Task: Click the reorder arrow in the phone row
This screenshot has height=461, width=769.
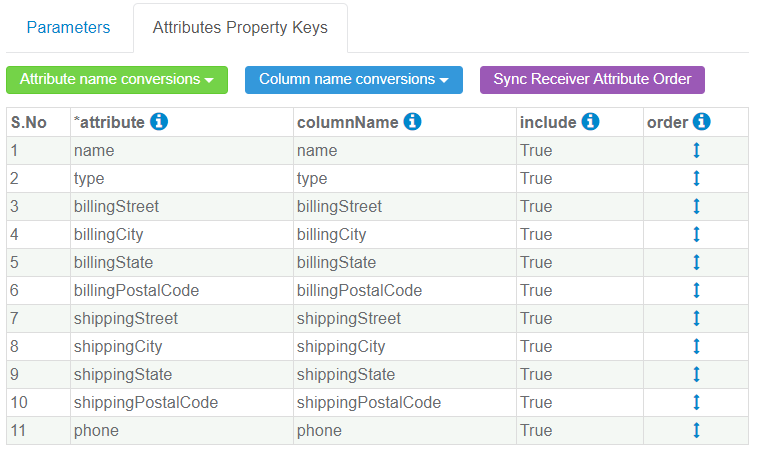Action: pyautogui.click(x=696, y=430)
